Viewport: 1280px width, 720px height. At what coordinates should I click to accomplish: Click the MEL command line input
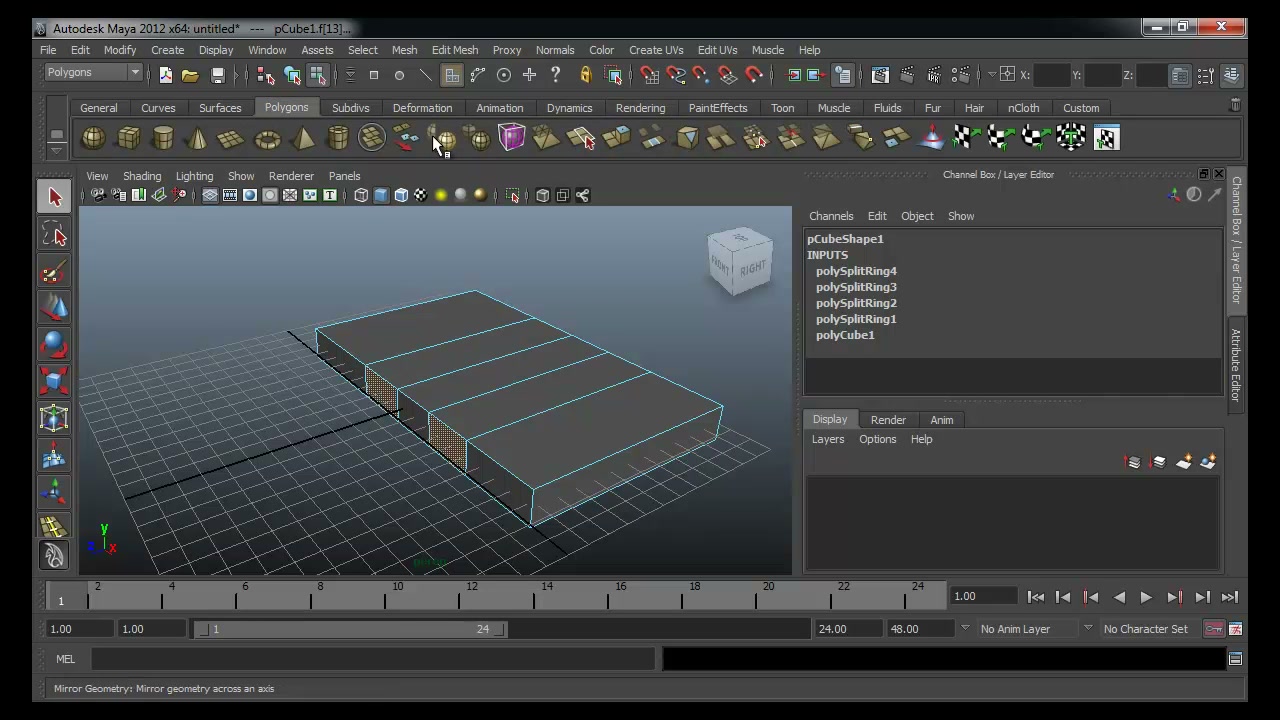pyautogui.click(x=373, y=659)
